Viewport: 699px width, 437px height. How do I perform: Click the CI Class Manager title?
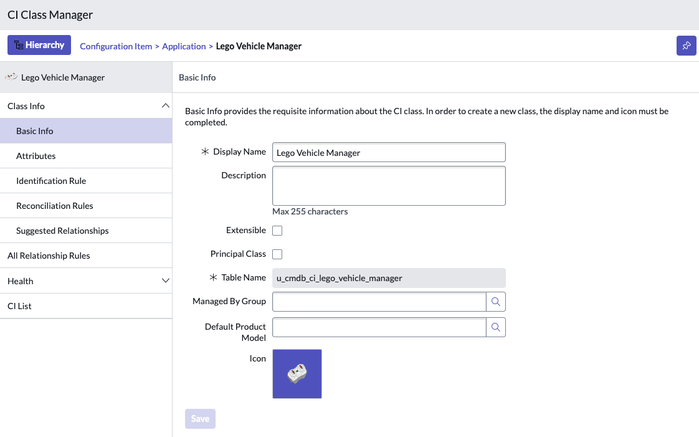50,15
